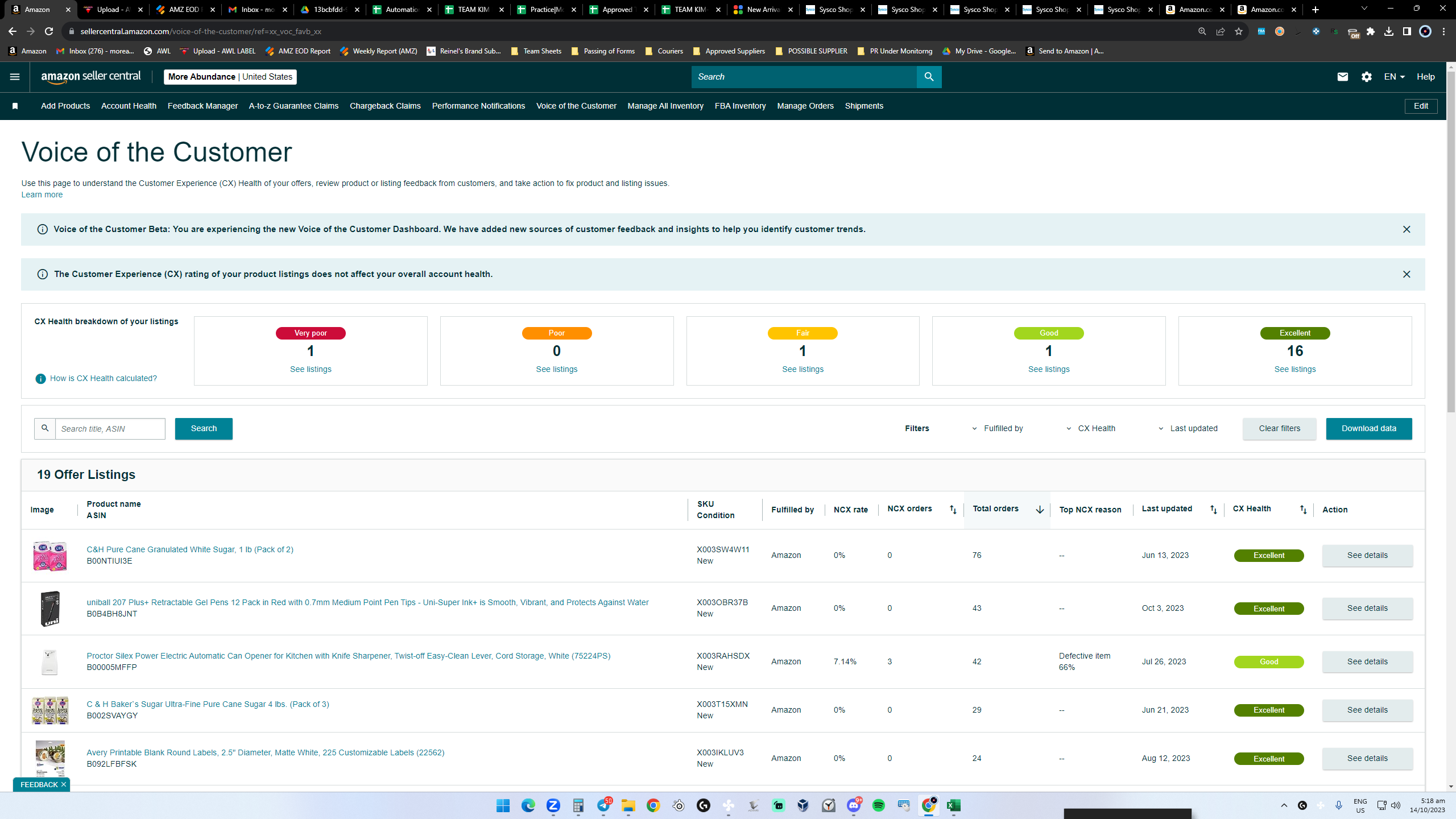The width and height of the screenshot is (1456, 819).
Task: Open the Last updated filter dropdown
Action: [x=1188, y=429]
